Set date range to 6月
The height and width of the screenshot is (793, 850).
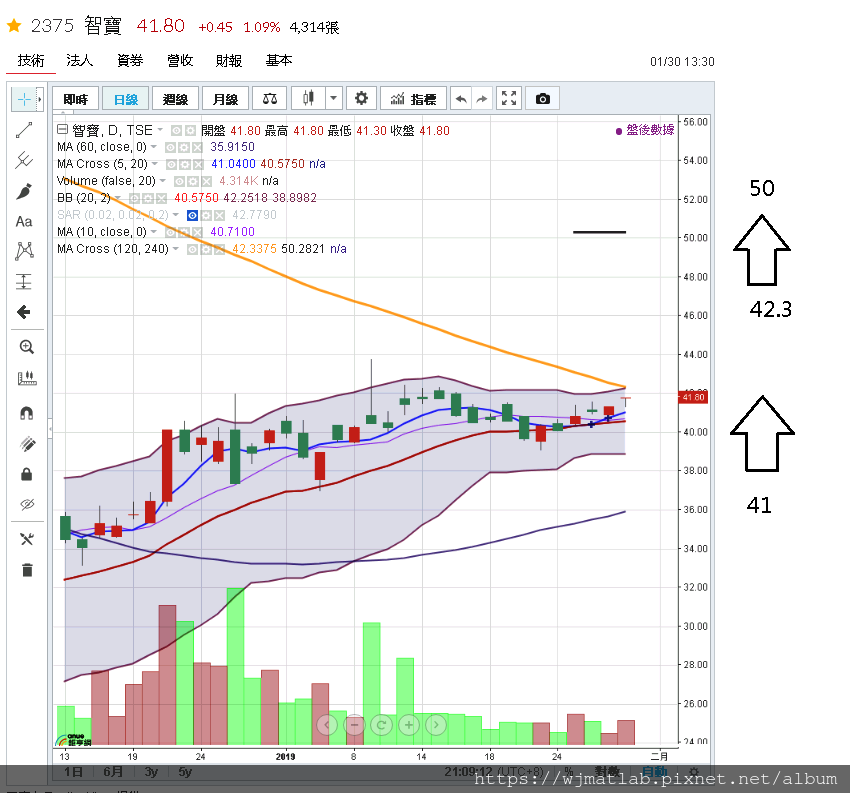click(x=113, y=771)
